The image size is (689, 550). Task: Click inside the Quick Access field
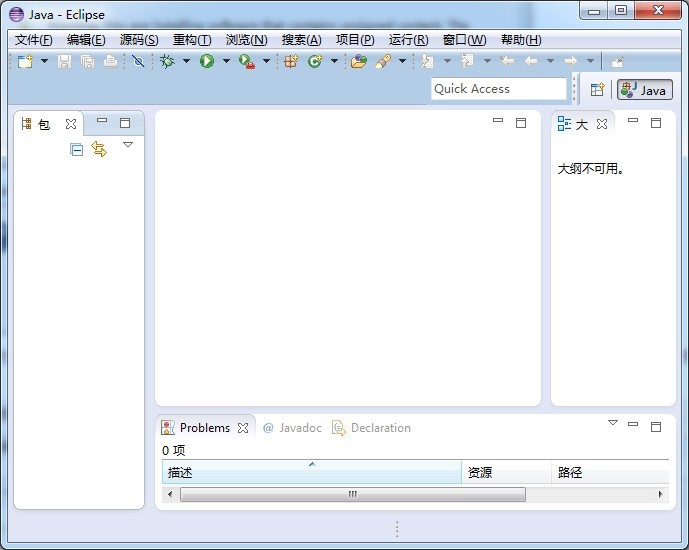click(x=499, y=89)
